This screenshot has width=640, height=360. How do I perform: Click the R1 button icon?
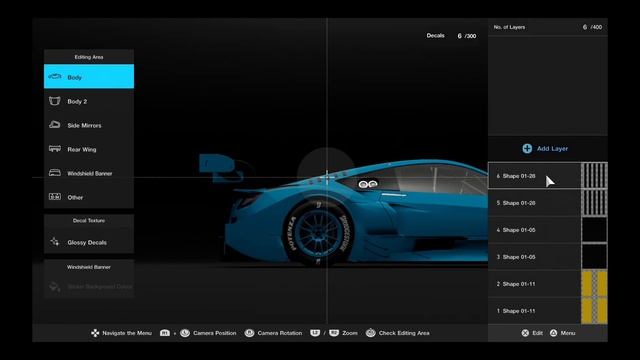click(x=165, y=333)
